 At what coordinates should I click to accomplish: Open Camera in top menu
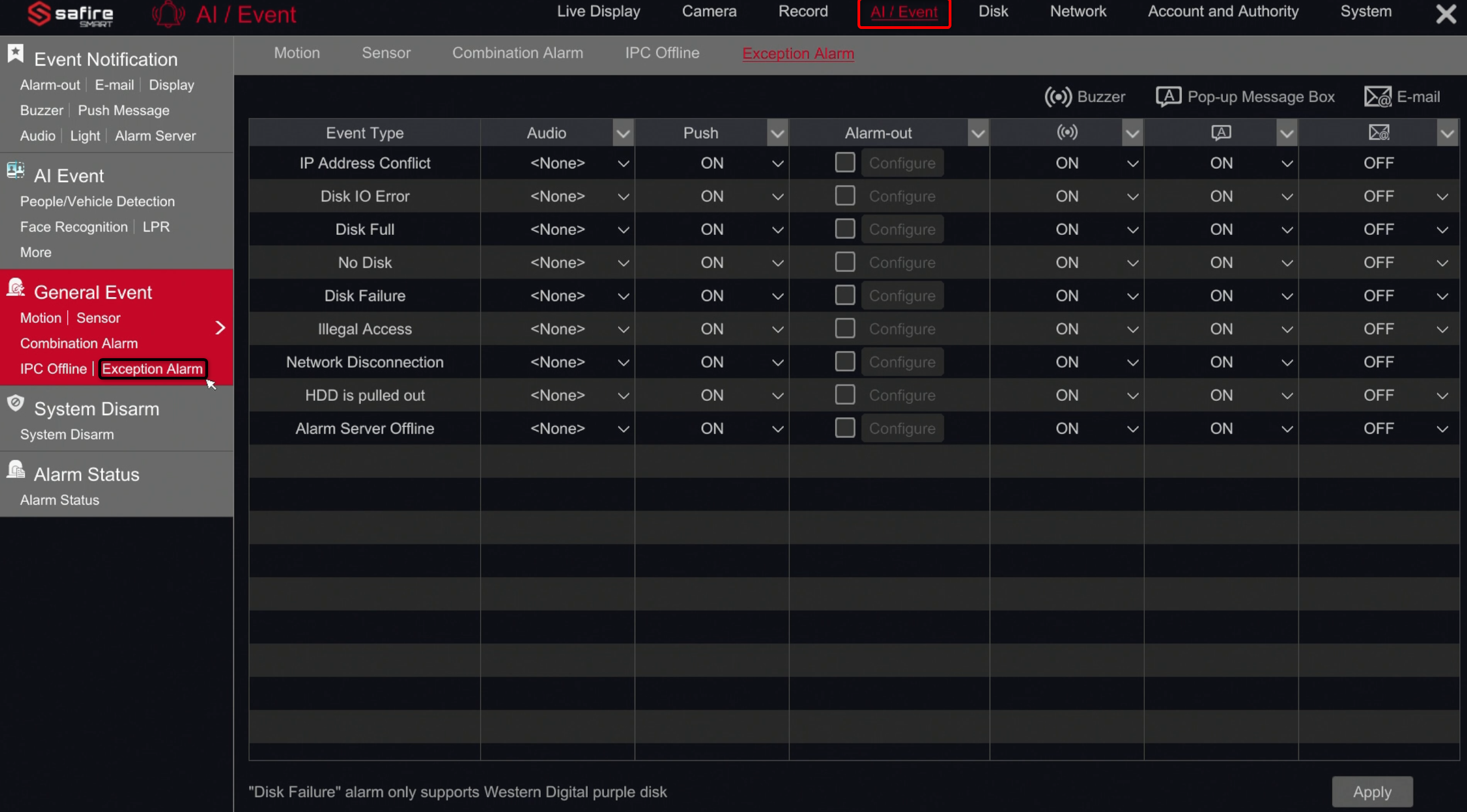tap(709, 11)
